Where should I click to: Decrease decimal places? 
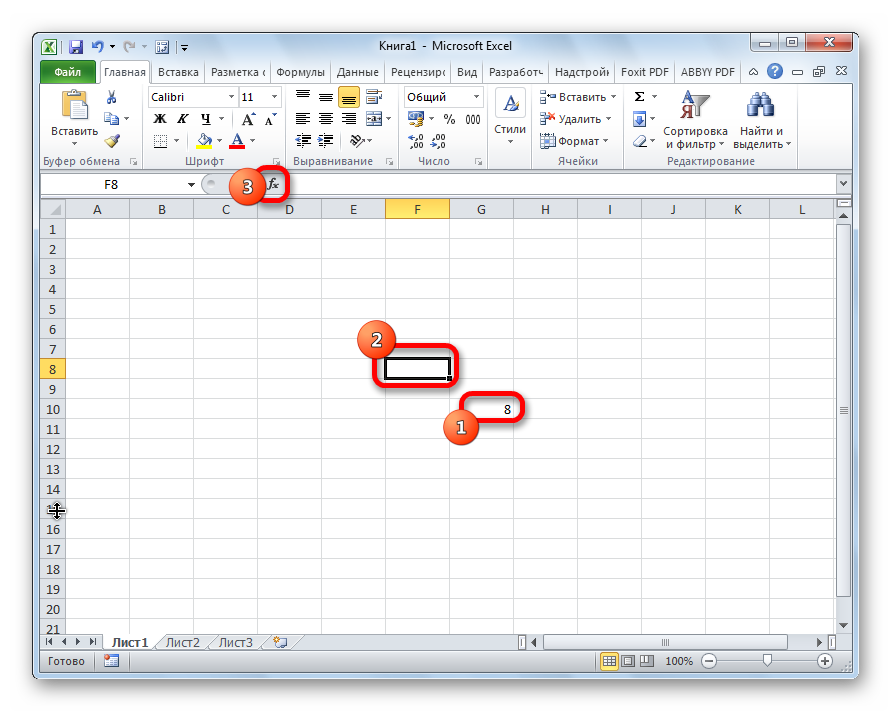pos(439,140)
